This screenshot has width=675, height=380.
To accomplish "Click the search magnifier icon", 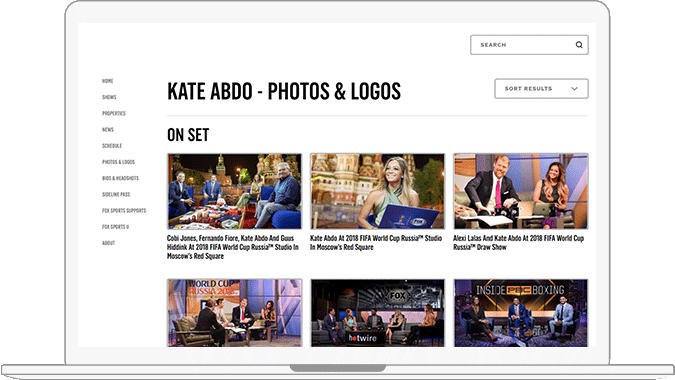I will pyautogui.click(x=579, y=45).
